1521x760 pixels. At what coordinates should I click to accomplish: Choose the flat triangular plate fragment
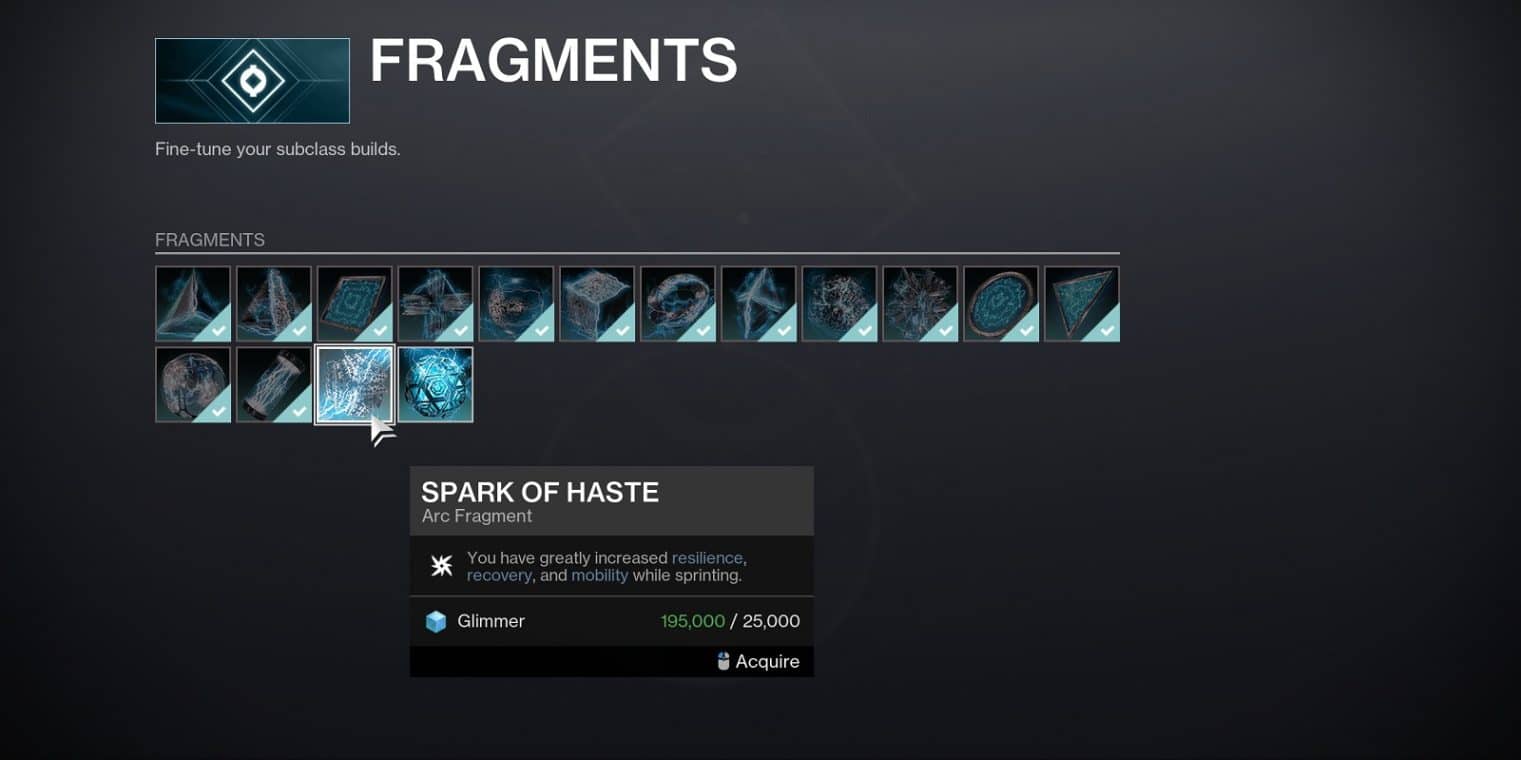[1082, 303]
